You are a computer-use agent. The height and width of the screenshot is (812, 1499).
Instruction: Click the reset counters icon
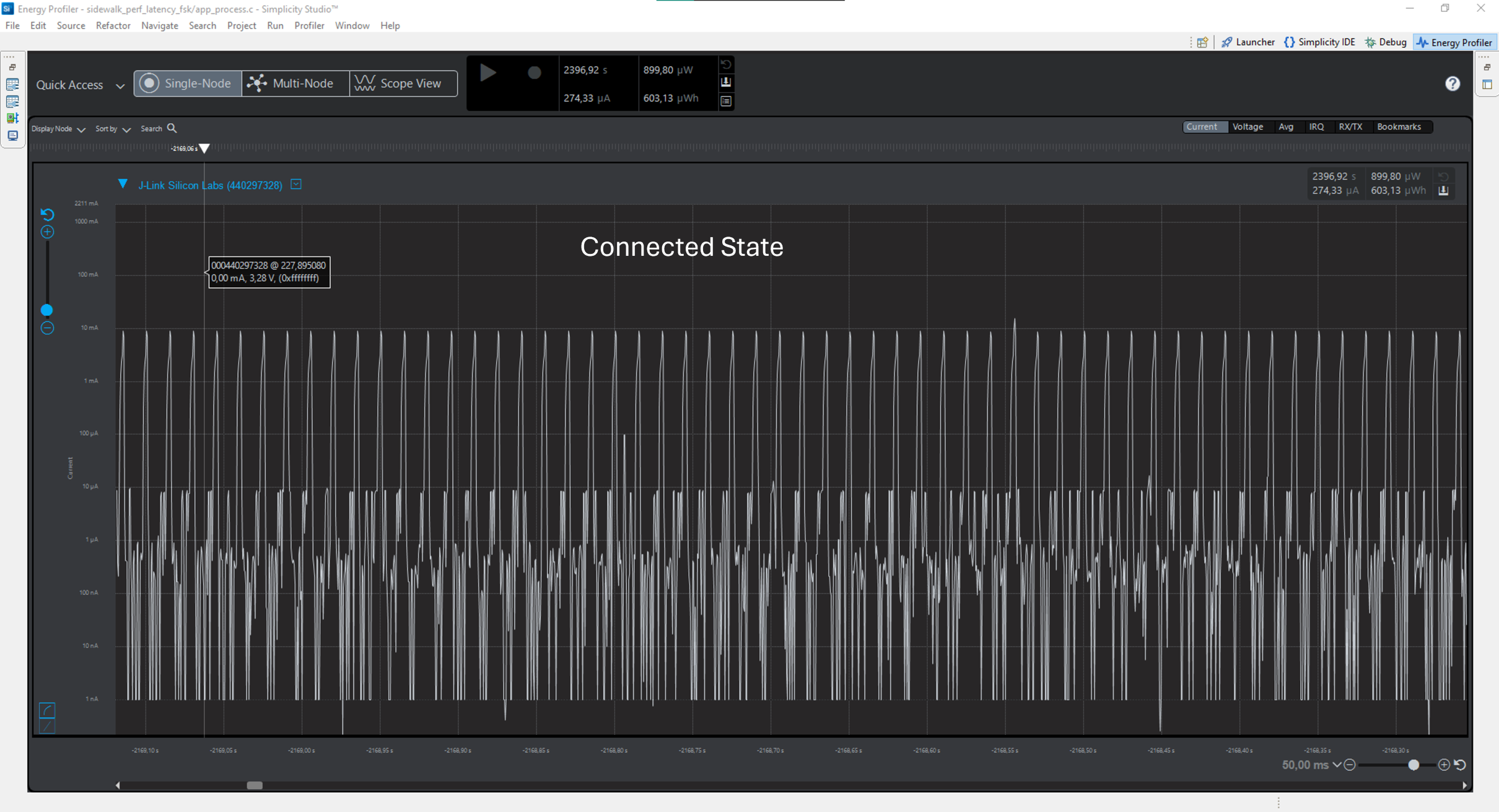(x=726, y=64)
